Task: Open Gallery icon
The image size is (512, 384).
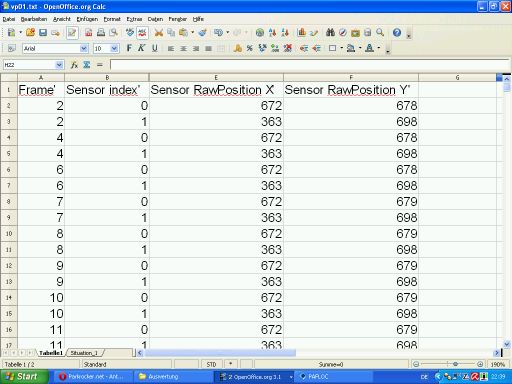Action: pos(355,32)
